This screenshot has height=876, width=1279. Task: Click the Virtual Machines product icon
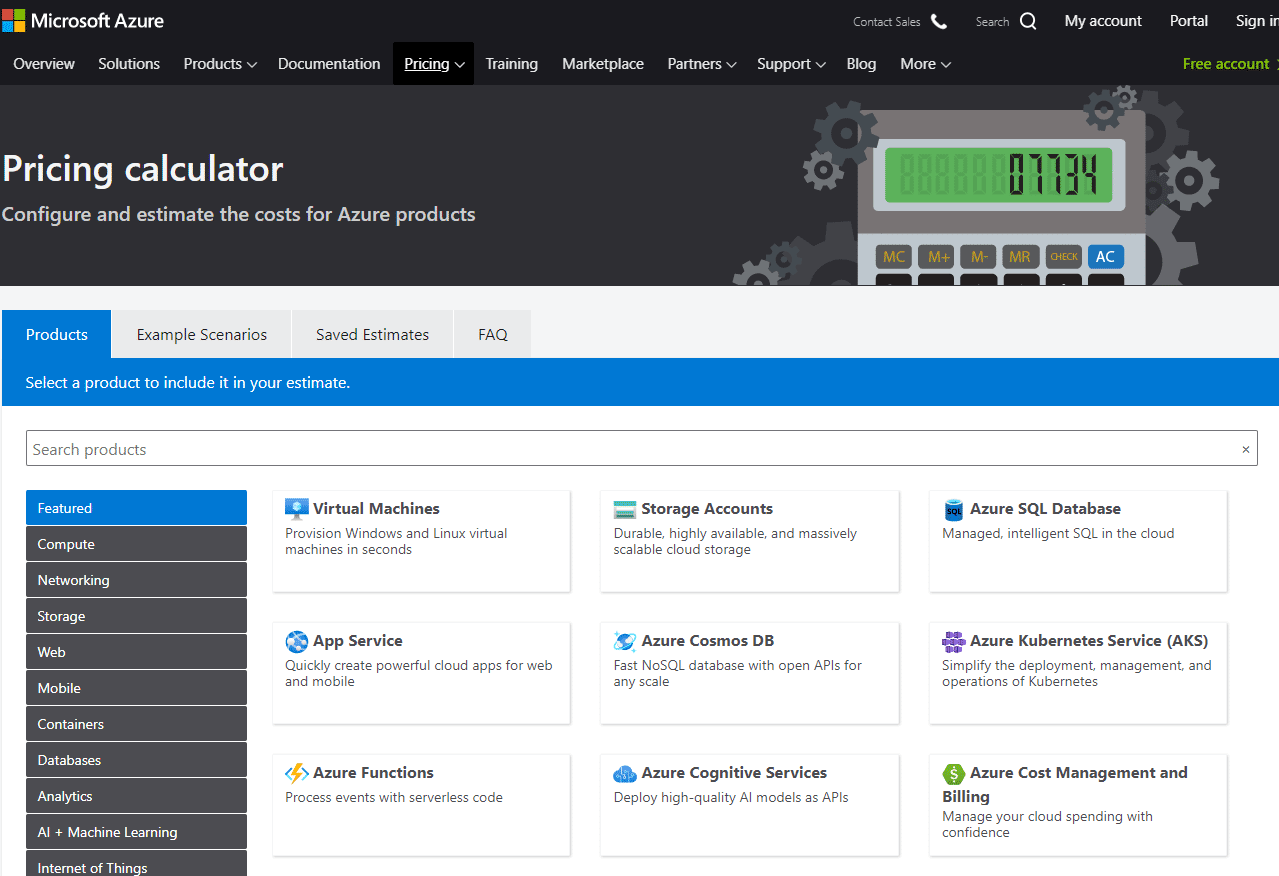(297, 509)
